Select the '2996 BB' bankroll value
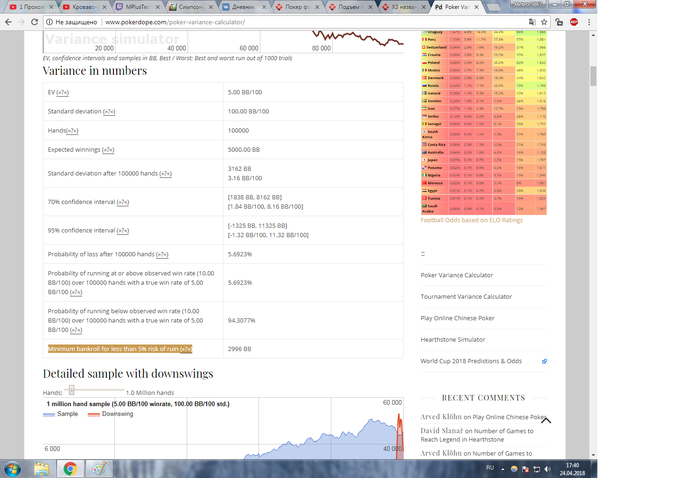Viewport: 700px width, 478px height. pyautogui.click(x=239, y=349)
